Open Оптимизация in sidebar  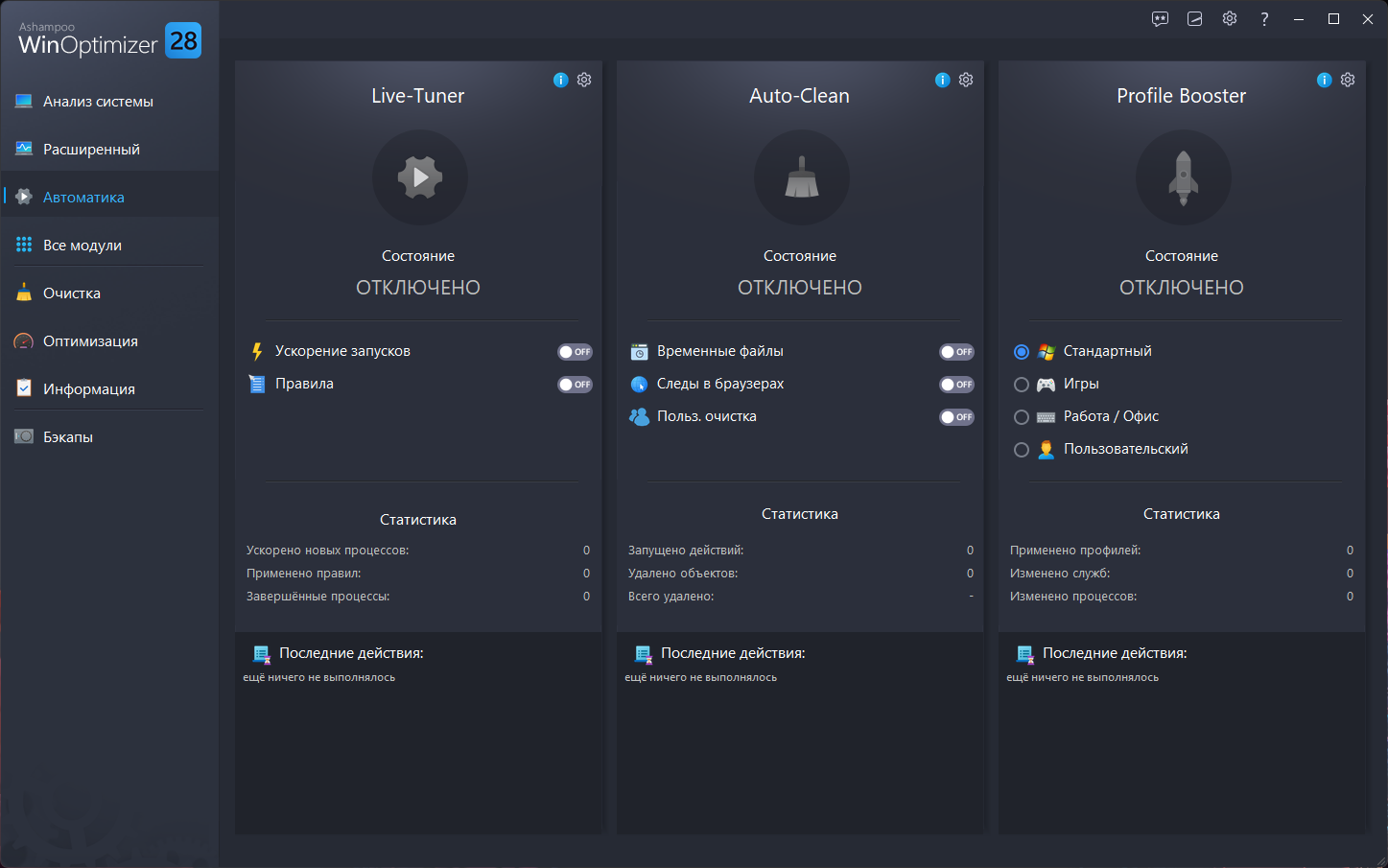(x=109, y=341)
